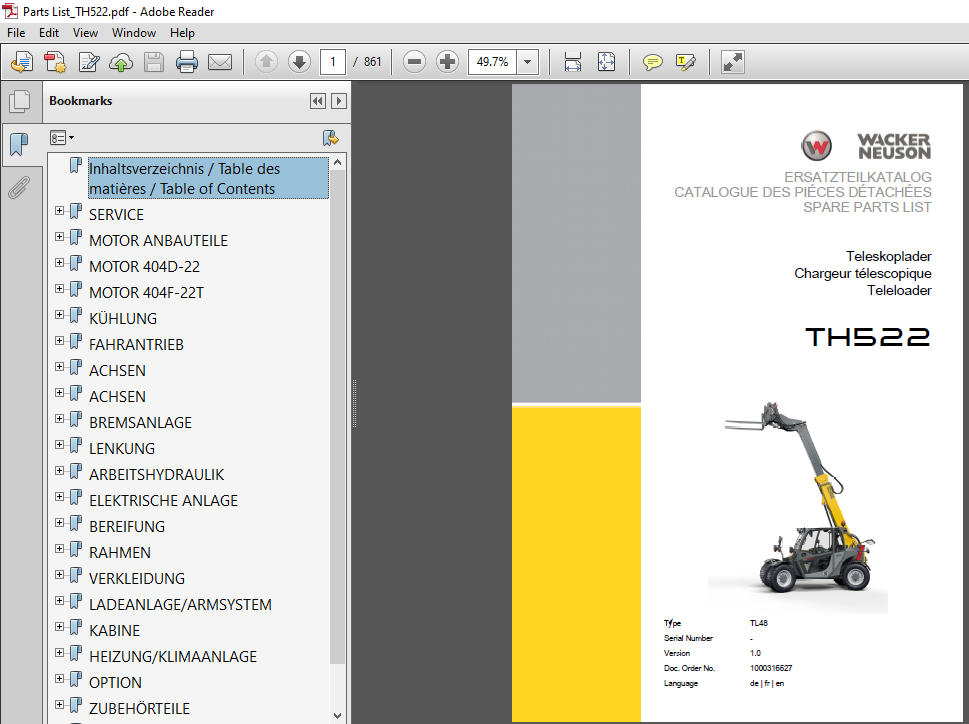Jump to ZUBEHÖRTEILE bookmark
The width and height of the screenshot is (969, 724).
[140, 709]
